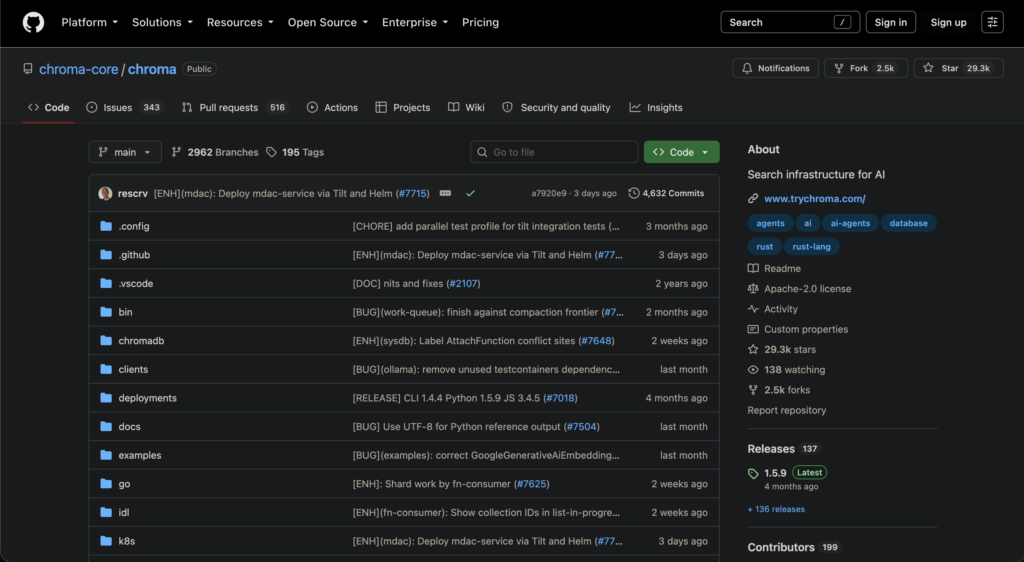View the 2.5k forks link
The height and width of the screenshot is (562, 1024).
779,390
